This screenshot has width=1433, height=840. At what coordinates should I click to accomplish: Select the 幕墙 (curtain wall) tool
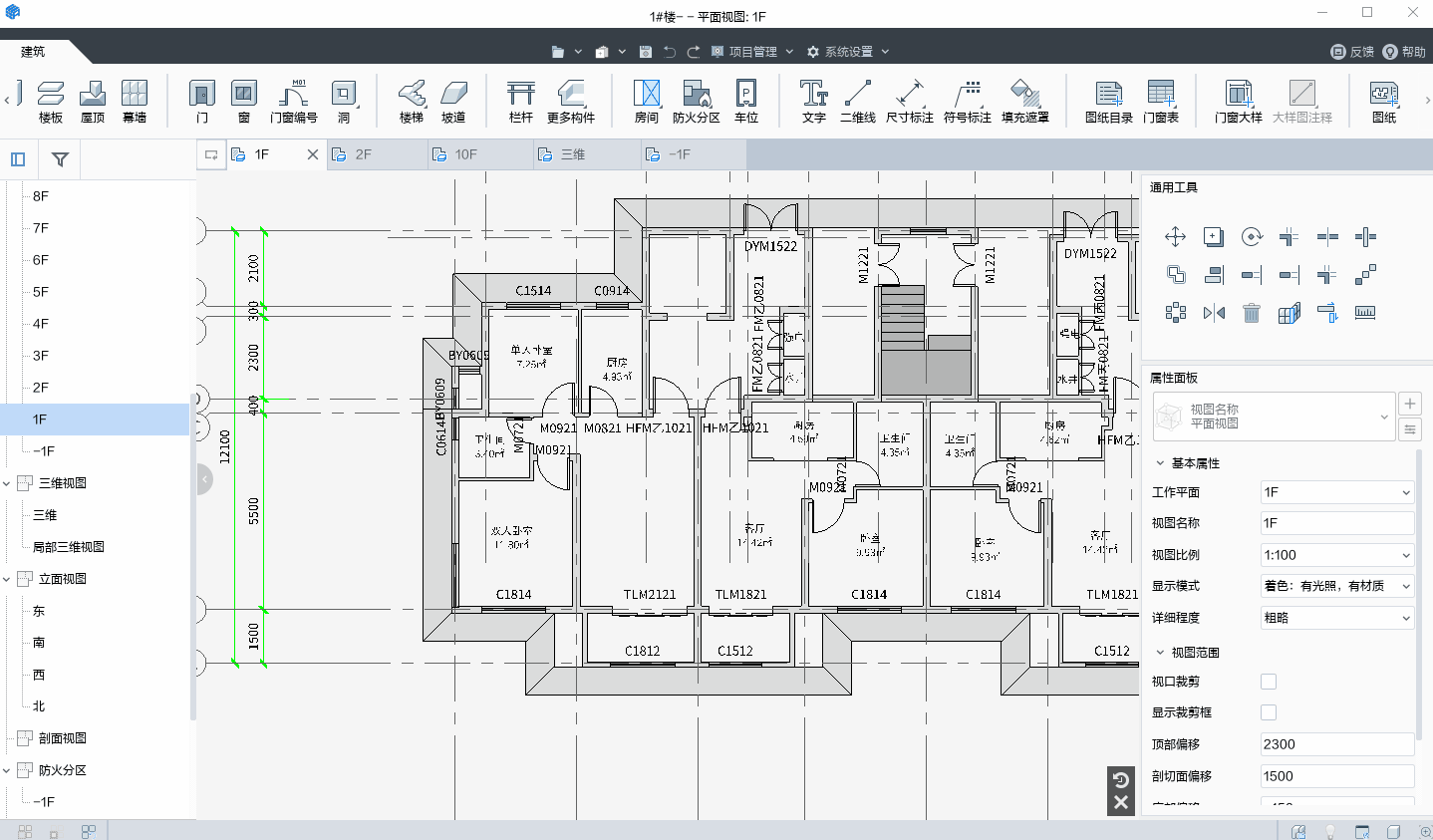click(135, 103)
